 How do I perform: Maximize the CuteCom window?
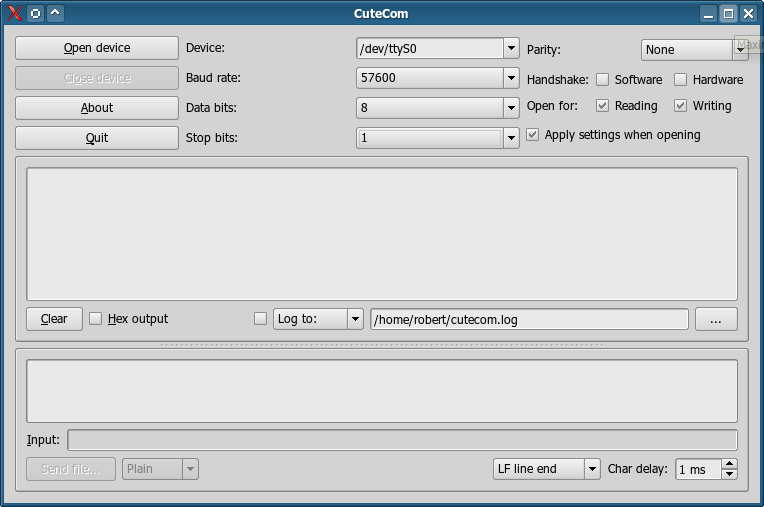[x=728, y=14]
